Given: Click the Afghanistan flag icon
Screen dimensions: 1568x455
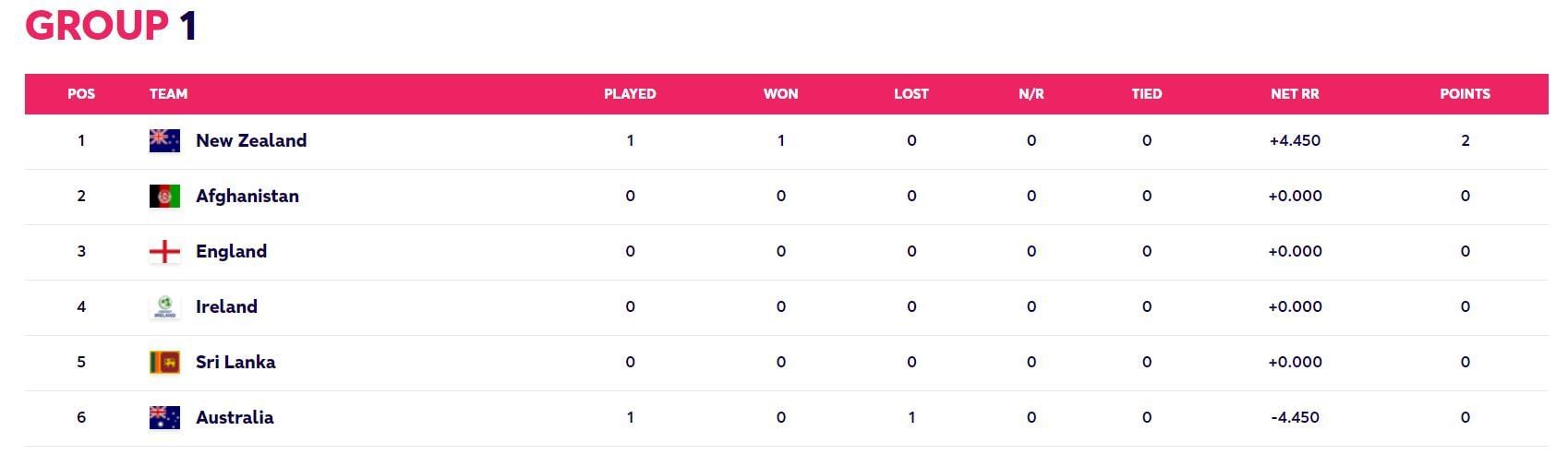Looking at the screenshot, I should (164, 196).
